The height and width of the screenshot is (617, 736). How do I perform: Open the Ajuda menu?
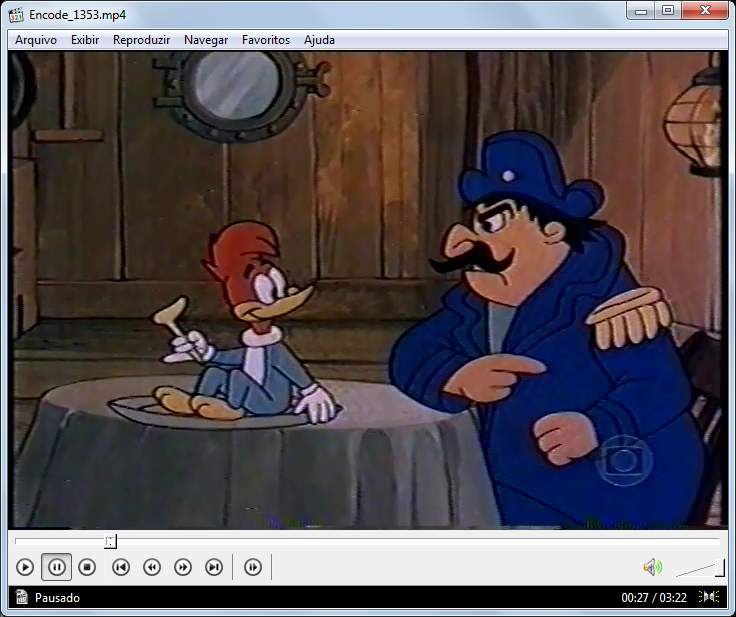pyautogui.click(x=319, y=40)
